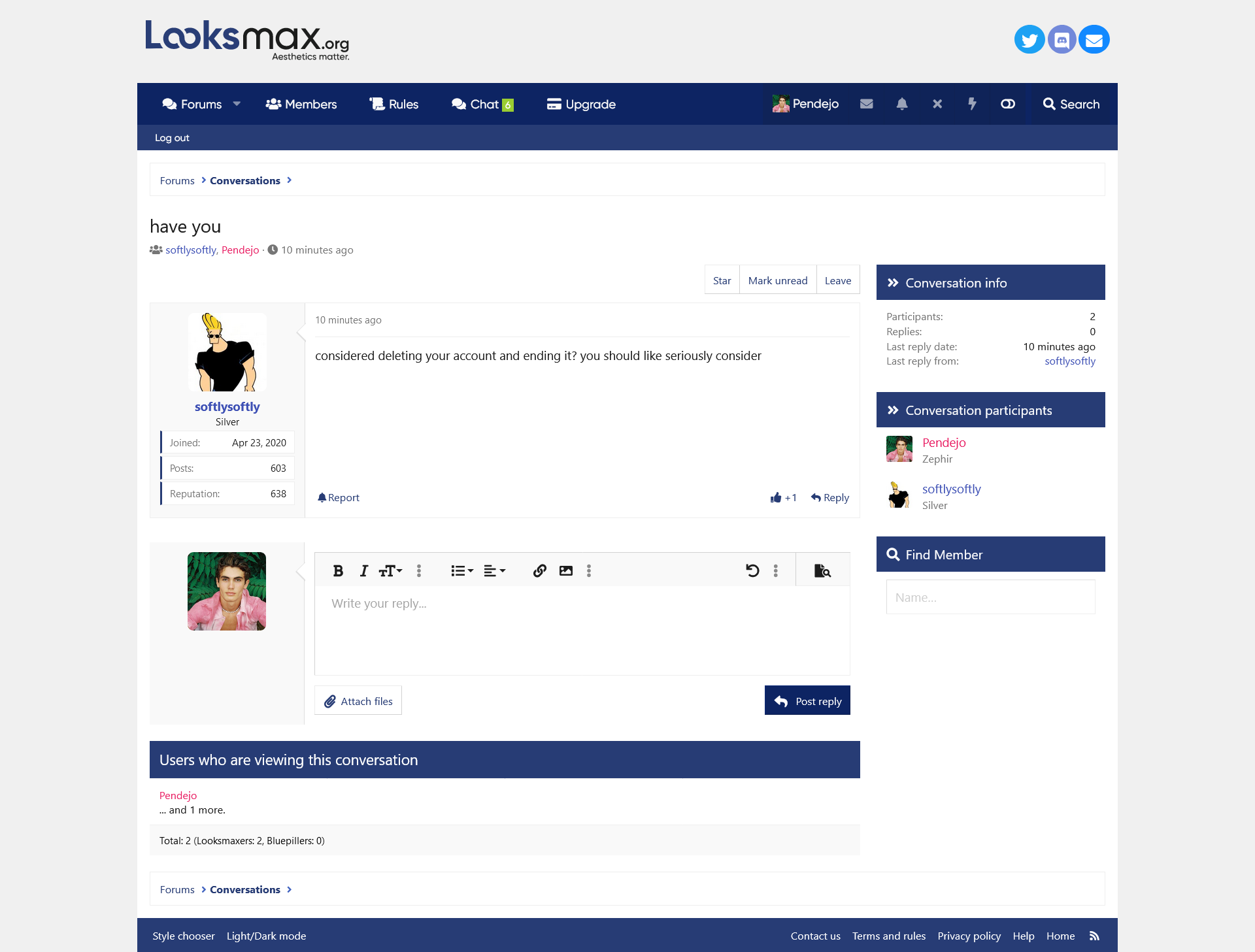Click your Pendejo avatar beside reply editor

(227, 591)
